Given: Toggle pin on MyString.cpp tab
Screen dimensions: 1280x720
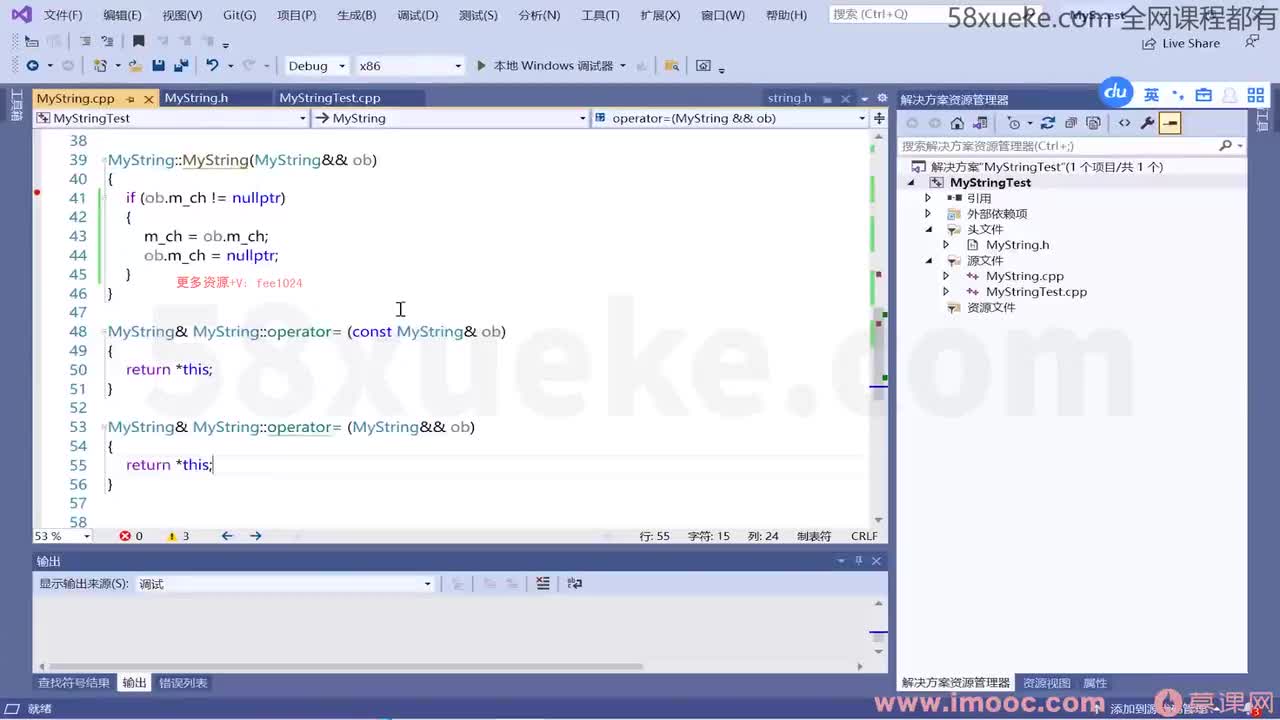Looking at the screenshot, I should [x=131, y=98].
